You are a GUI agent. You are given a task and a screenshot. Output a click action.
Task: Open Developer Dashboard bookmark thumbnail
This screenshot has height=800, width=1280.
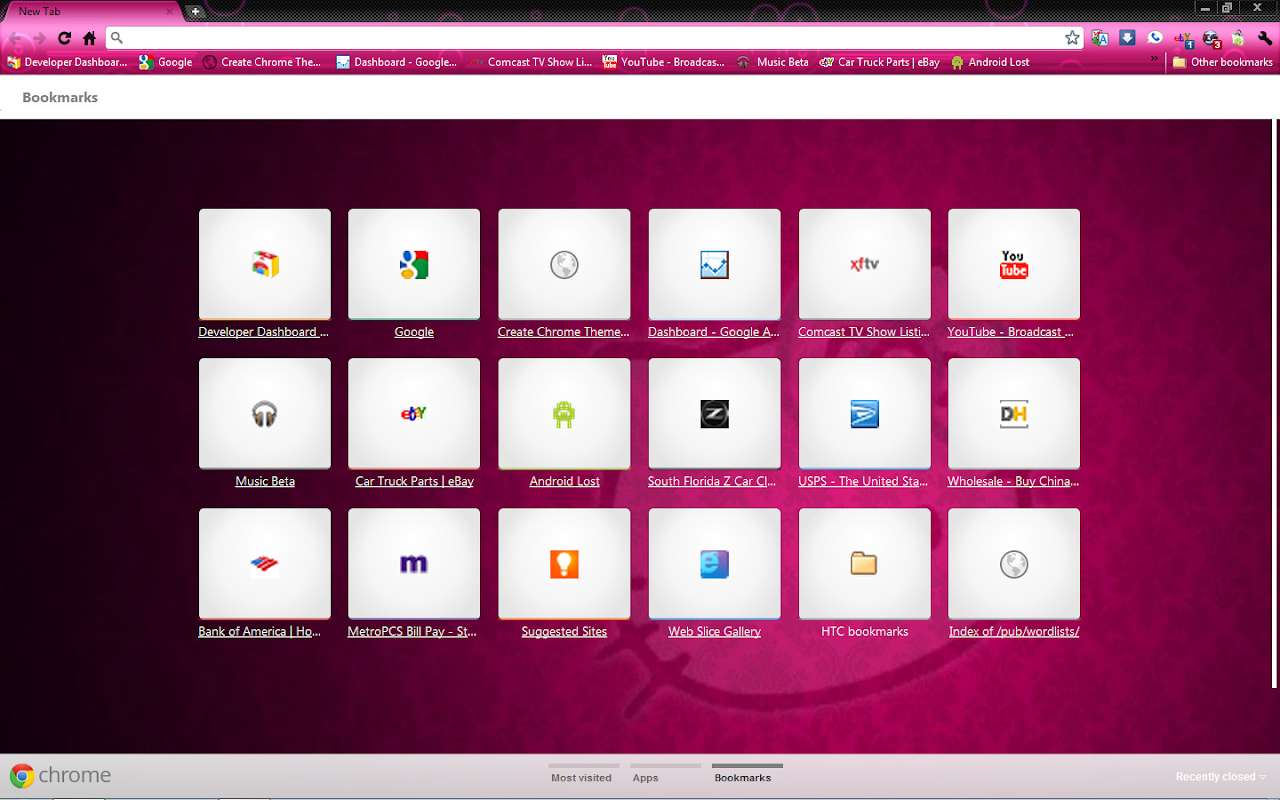[265, 264]
